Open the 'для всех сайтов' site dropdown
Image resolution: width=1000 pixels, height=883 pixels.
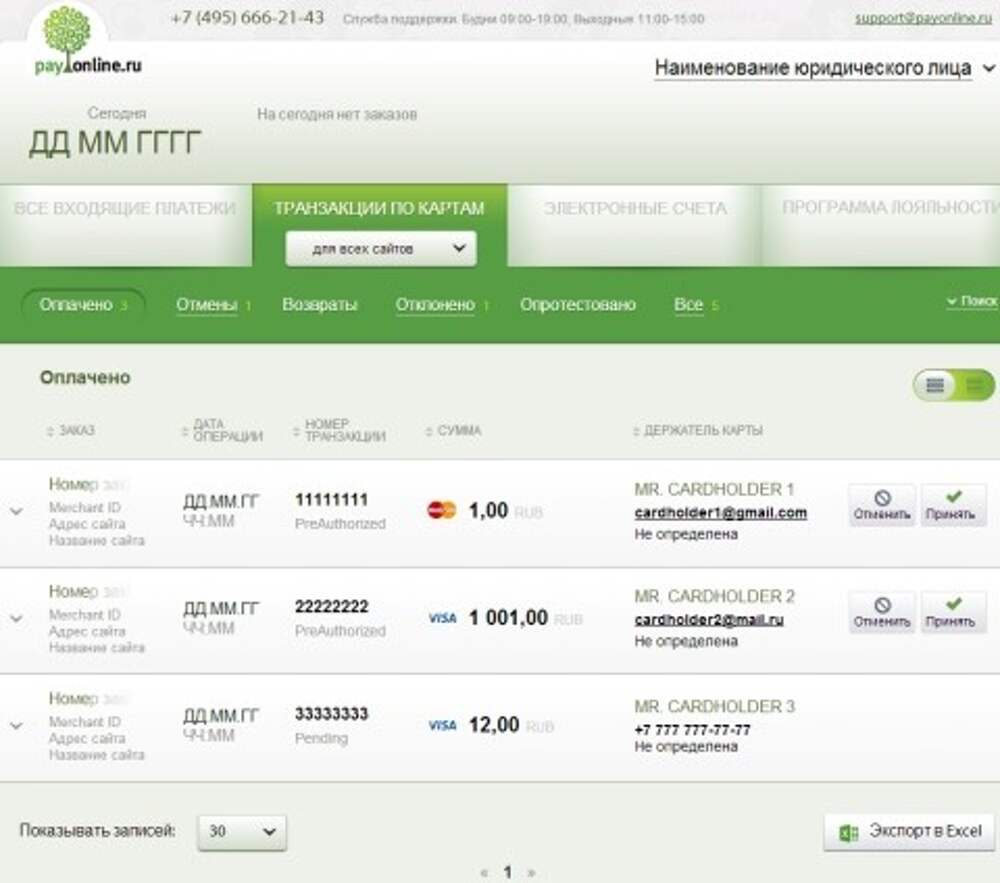(380, 249)
